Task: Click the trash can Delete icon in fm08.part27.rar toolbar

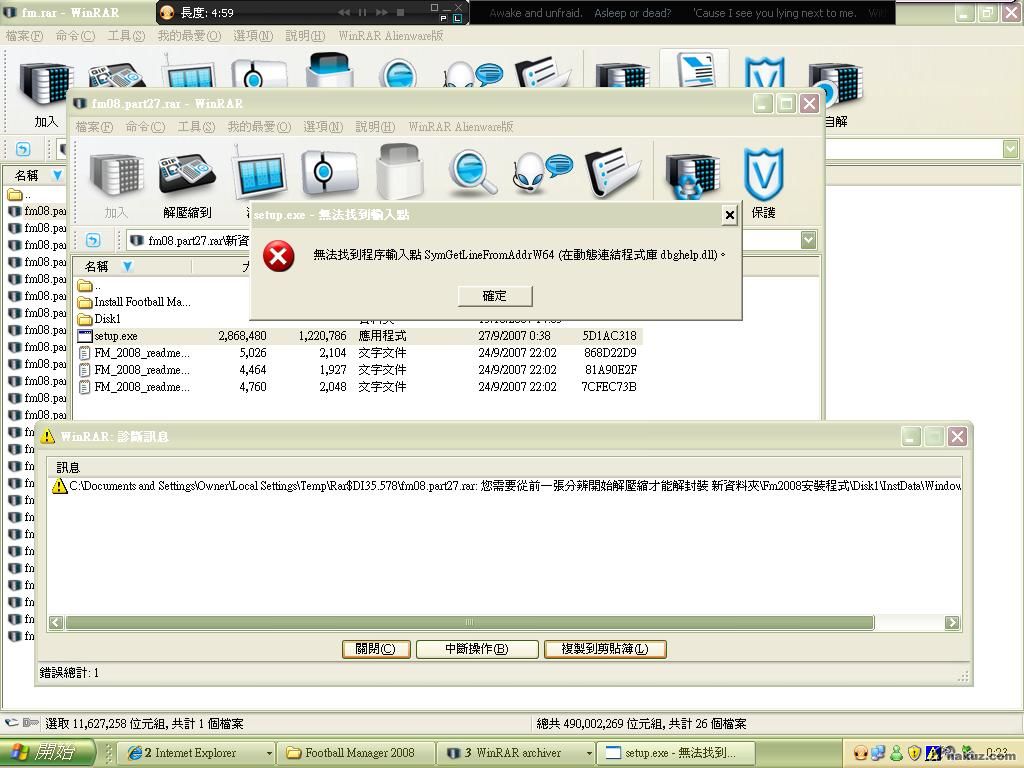Action: (x=400, y=171)
